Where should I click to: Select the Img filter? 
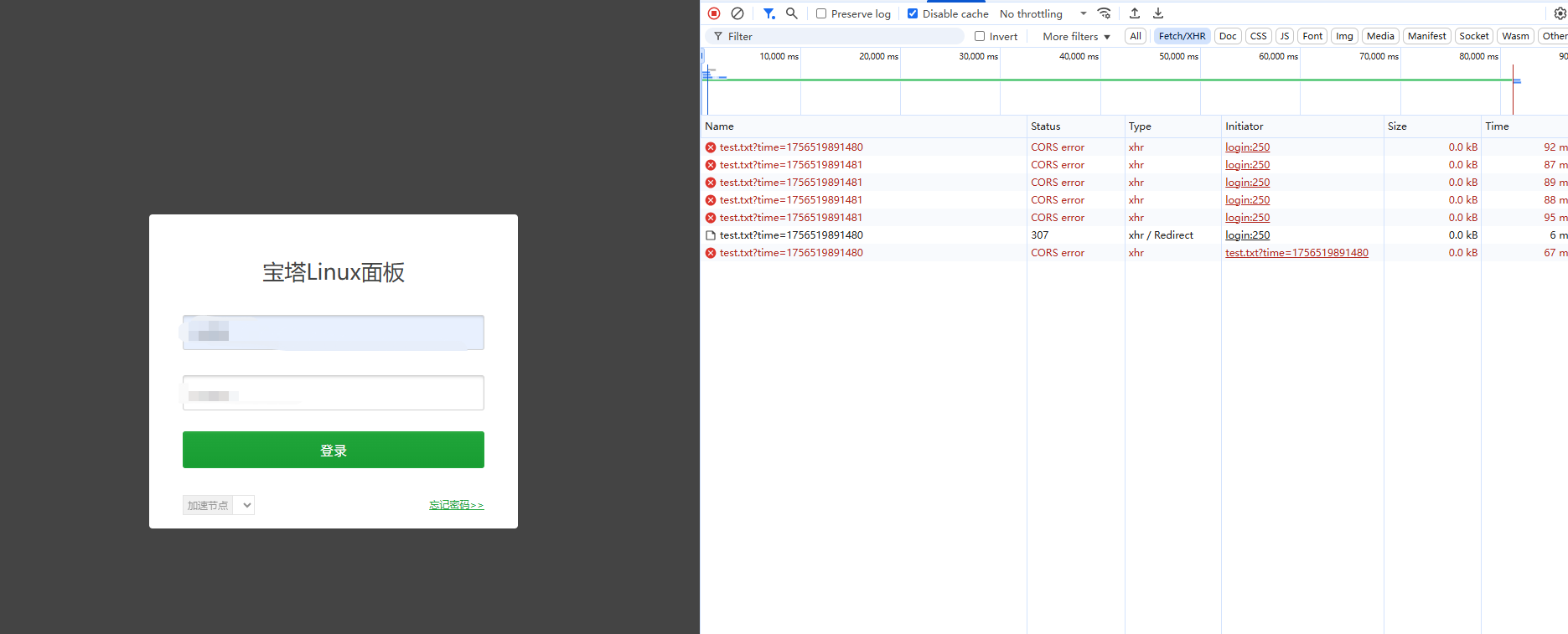click(x=1344, y=36)
